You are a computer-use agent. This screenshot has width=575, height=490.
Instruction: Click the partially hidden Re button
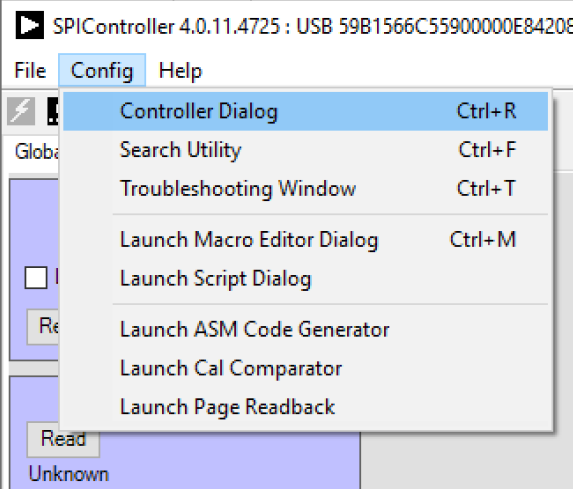pos(43,326)
